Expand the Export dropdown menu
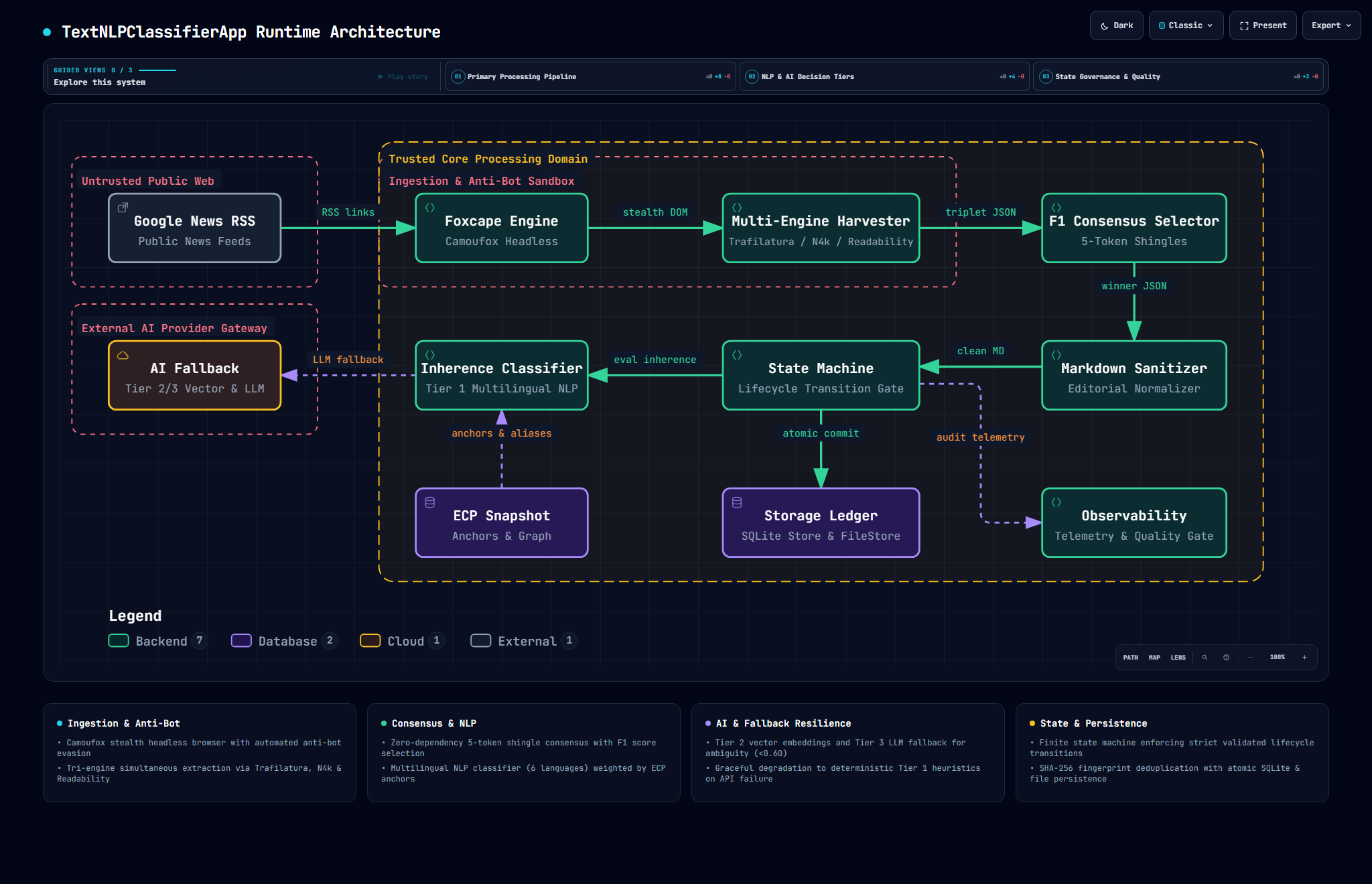This screenshot has height=884, width=1372. [1331, 25]
